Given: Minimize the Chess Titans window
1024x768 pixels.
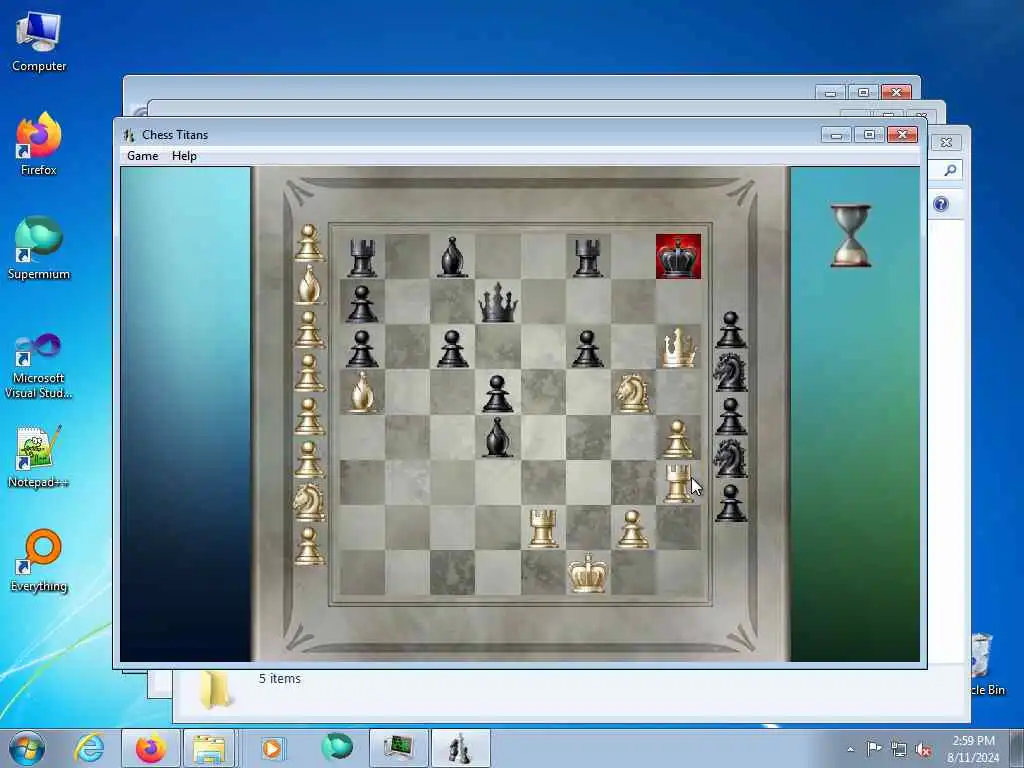Looking at the screenshot, I should pos(836,135).
